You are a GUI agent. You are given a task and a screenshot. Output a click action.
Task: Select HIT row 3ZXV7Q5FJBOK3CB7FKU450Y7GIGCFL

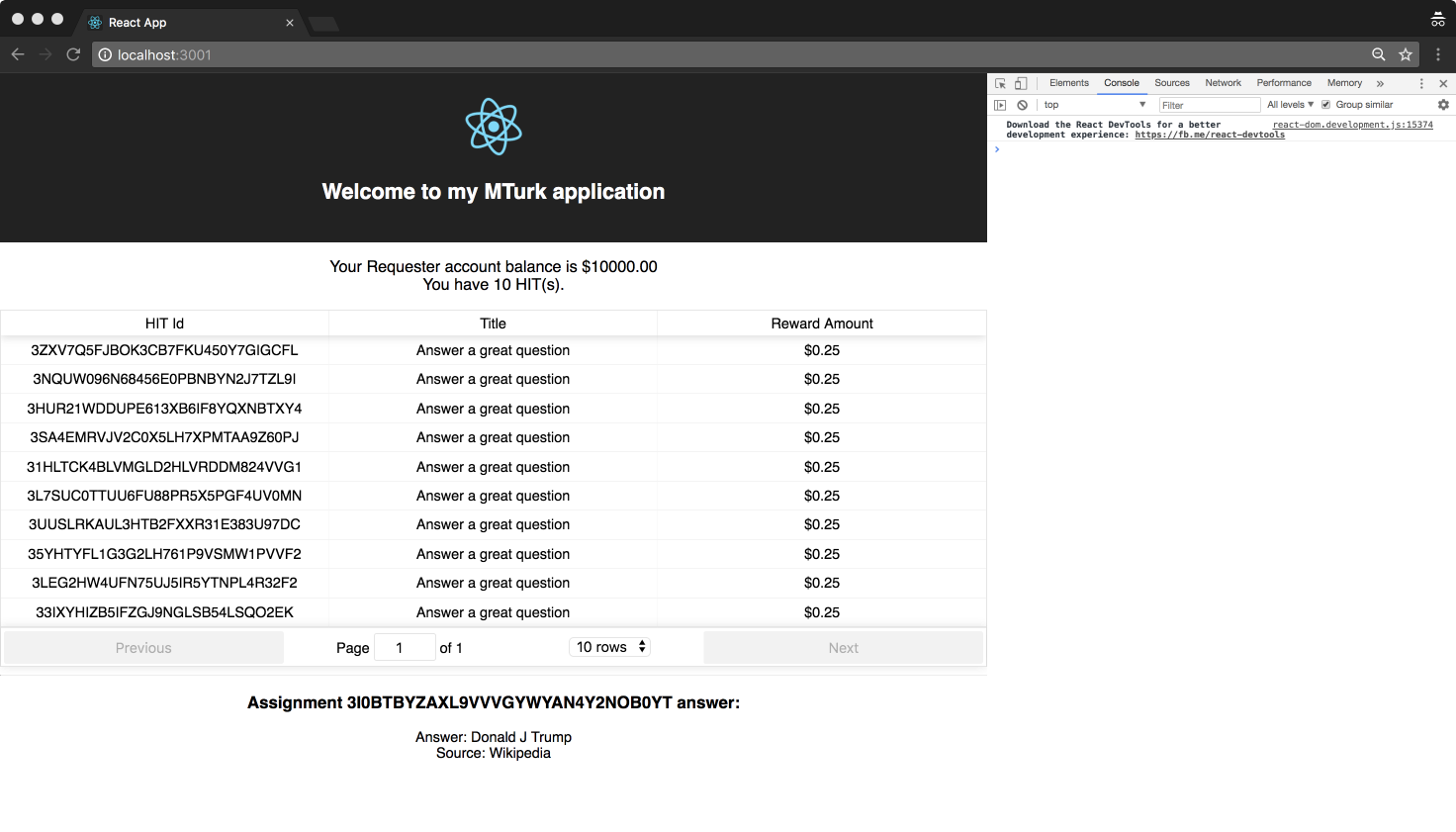coord(493,350)
